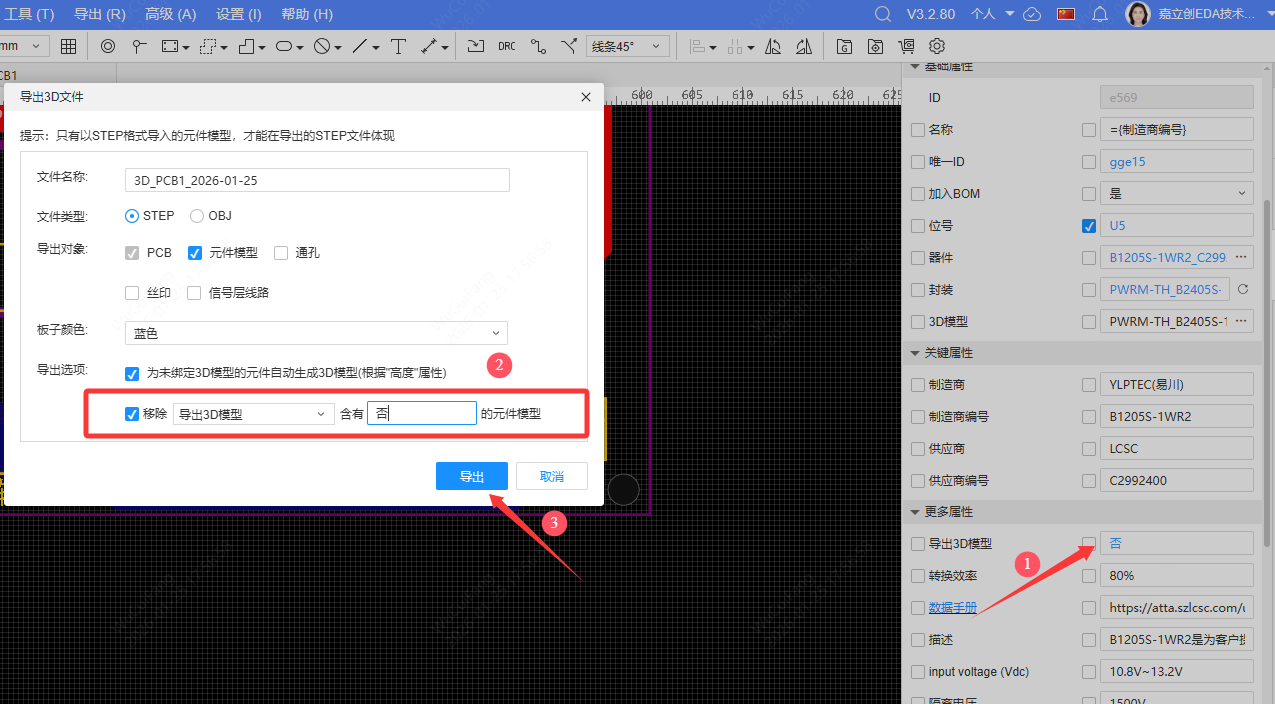Open the grid settings icon
1275x704 pixels.
pyautogui.click(x=67, y=46)
